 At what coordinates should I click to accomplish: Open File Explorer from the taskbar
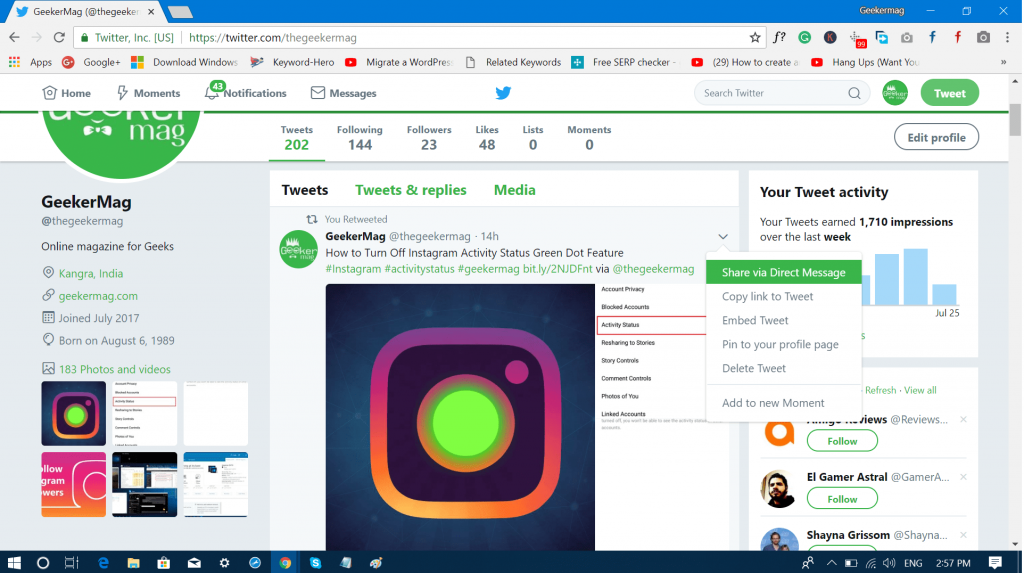click(133, 563)
